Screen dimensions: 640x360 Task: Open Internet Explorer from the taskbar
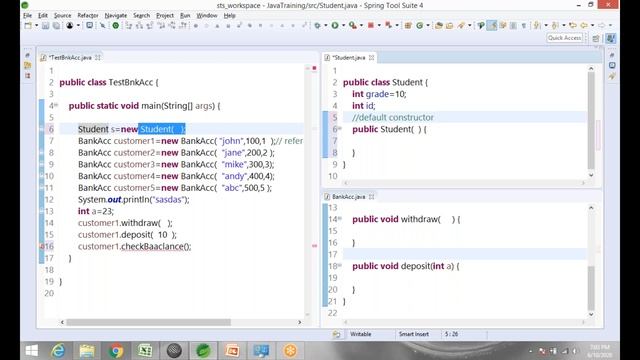(x=58, y=351)
